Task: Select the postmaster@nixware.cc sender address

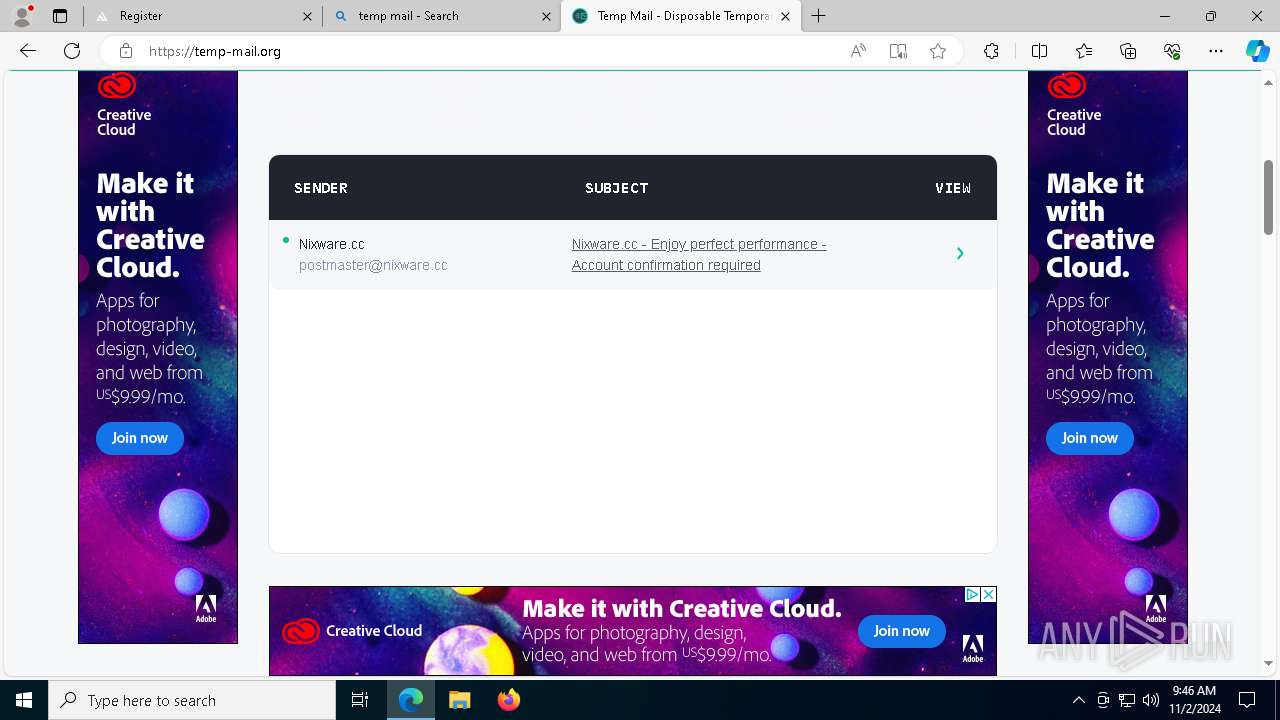Action: pyautogui.click(x=373, y=265)
